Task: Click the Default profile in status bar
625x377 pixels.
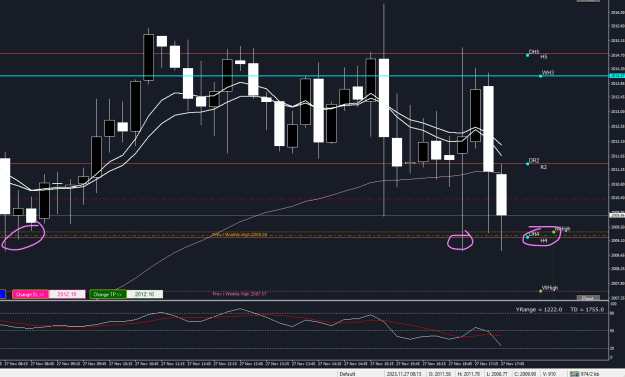Action: [x=347, y=374]
